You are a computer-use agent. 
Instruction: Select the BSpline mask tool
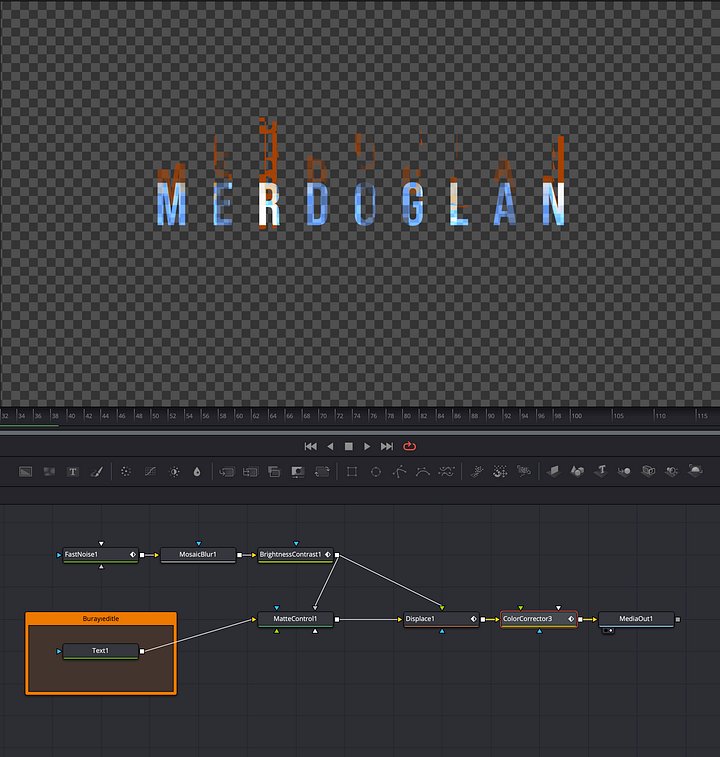point(423,472)
